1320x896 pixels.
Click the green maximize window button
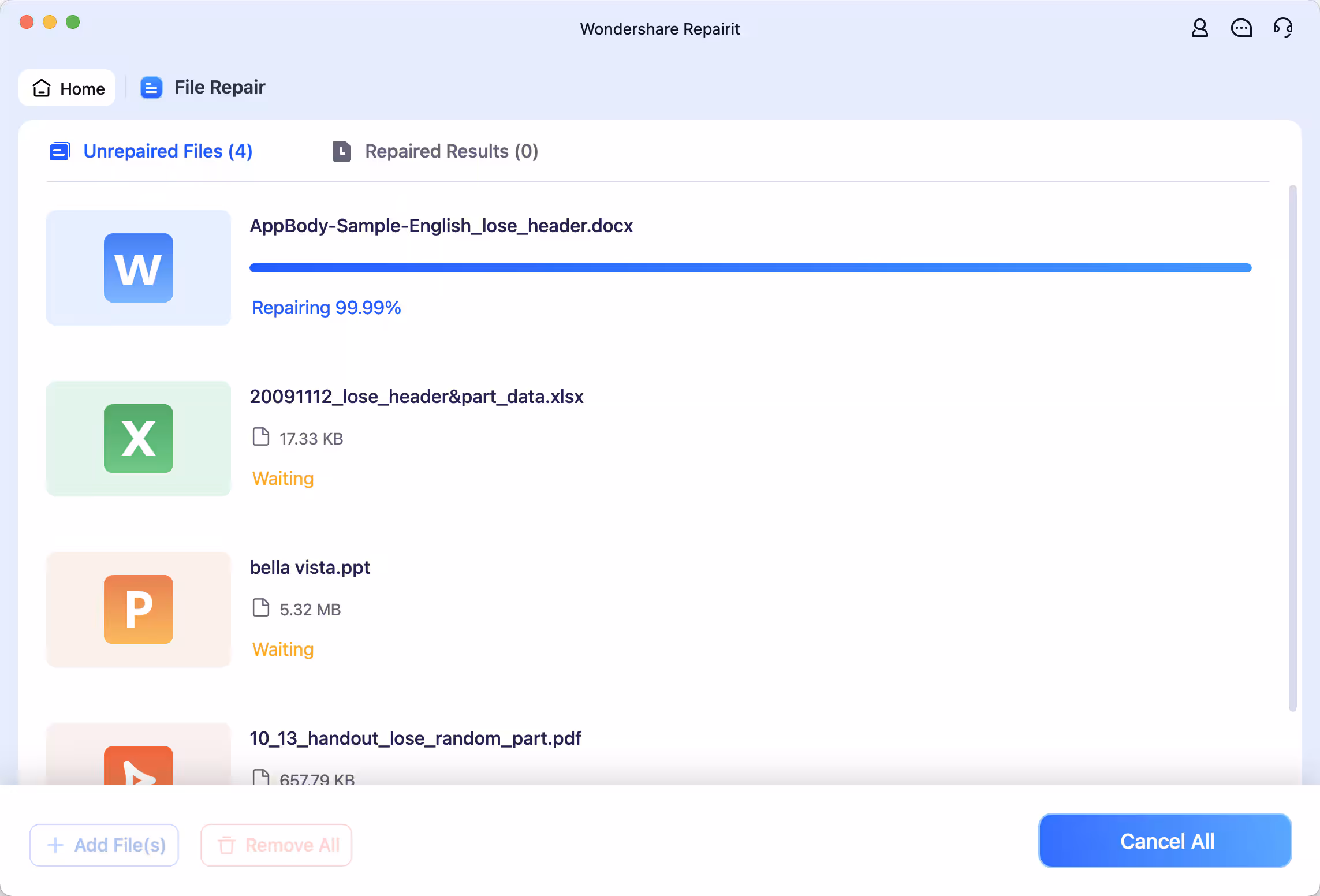[73, 22]
